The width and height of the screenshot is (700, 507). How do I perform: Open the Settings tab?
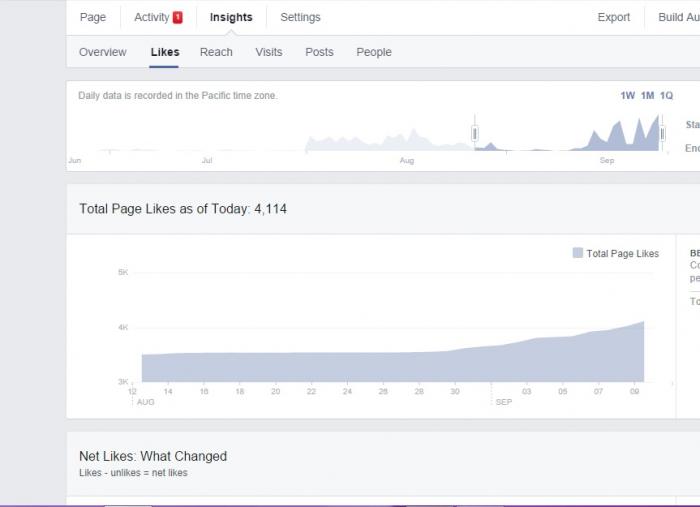[300, 17]
